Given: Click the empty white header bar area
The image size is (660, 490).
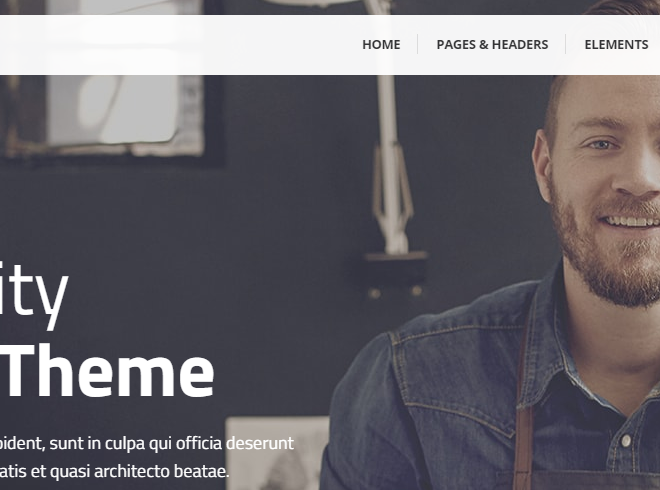Looking at the screenshot, I should (x=177, y=45).
